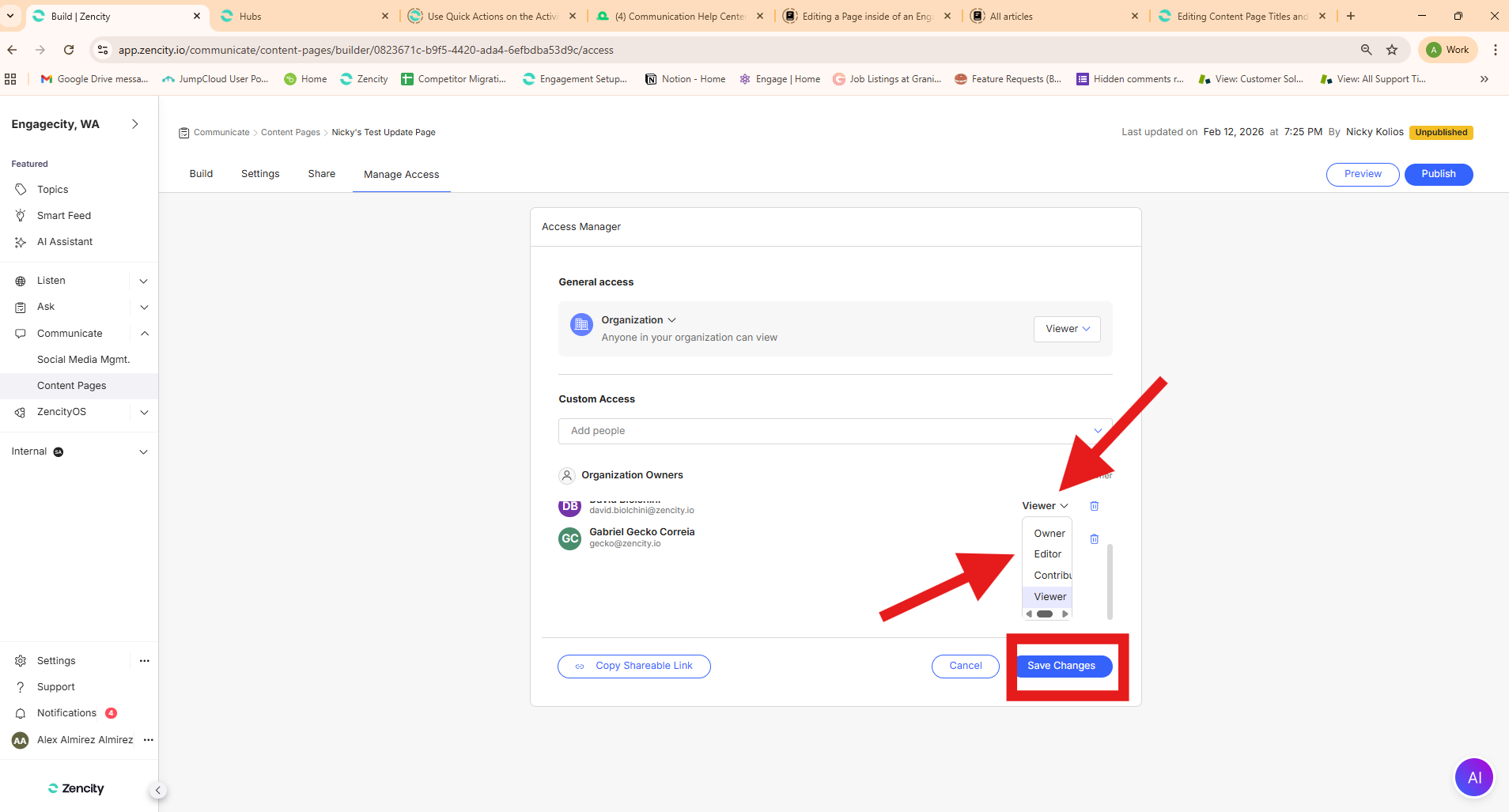The image size is (1509, 812).
Task: Collapse the sidebar with arrow icon
Action: tap(158, 790)
